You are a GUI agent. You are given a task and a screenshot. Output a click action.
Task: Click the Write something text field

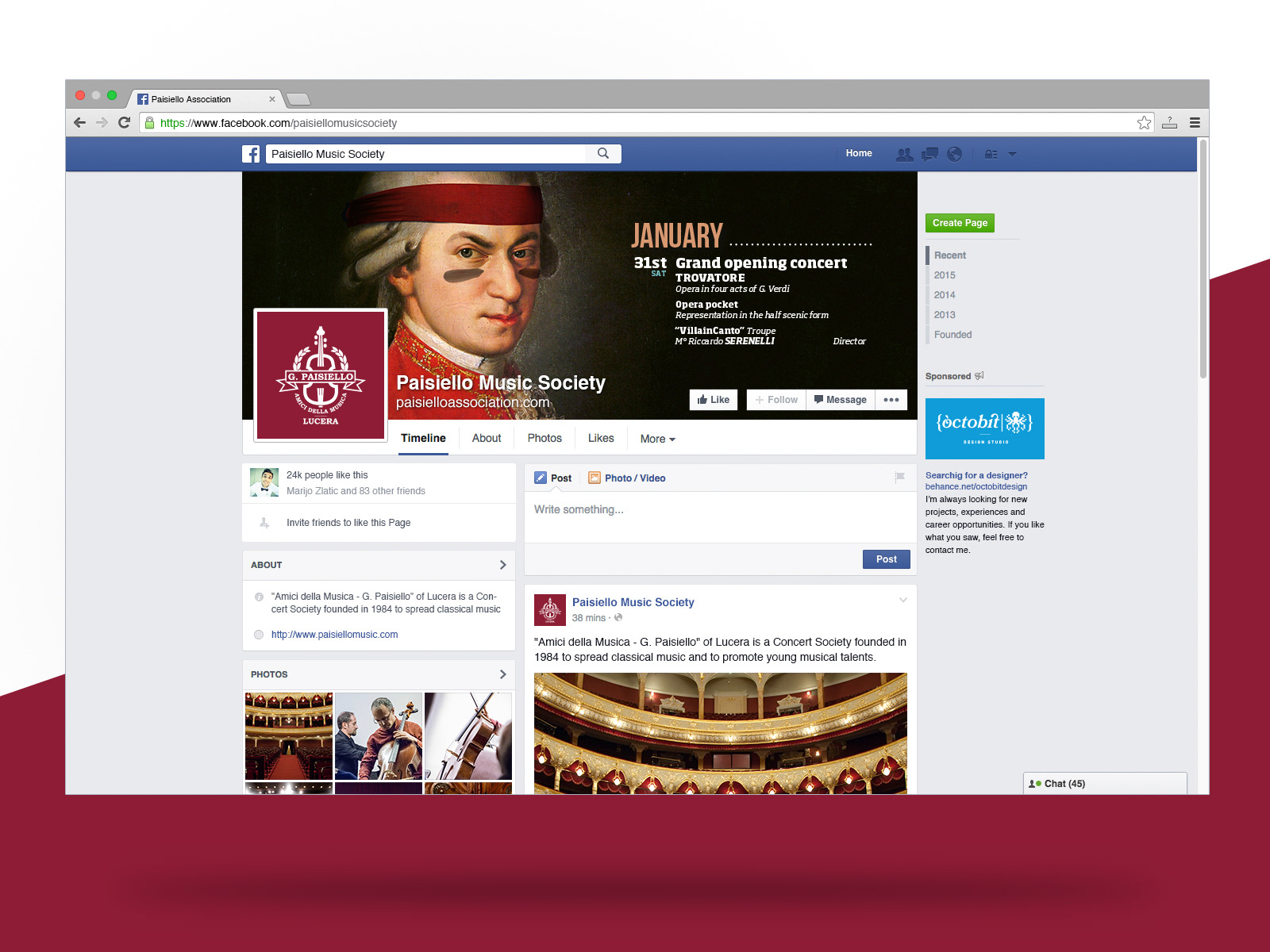(721, 516)
